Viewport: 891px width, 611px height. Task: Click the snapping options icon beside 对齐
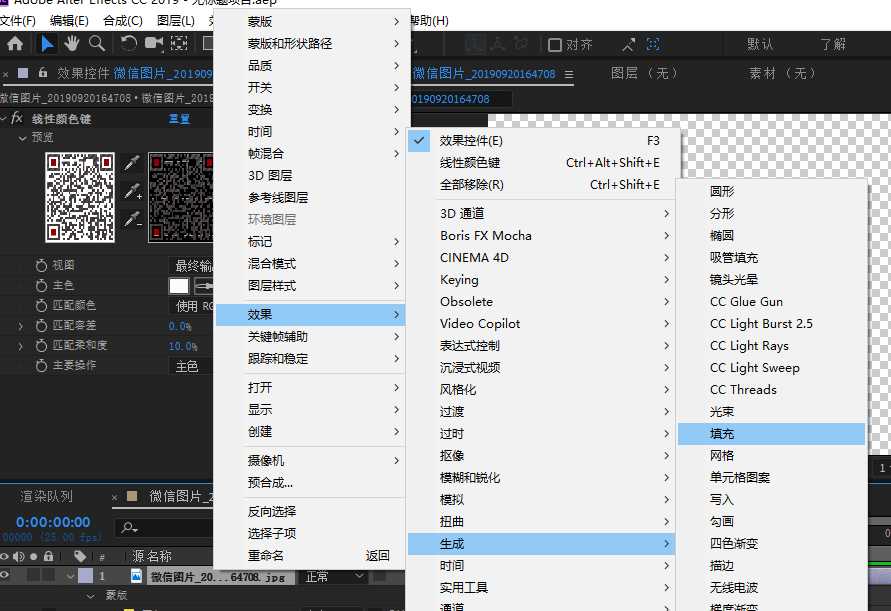click(628, 44)
